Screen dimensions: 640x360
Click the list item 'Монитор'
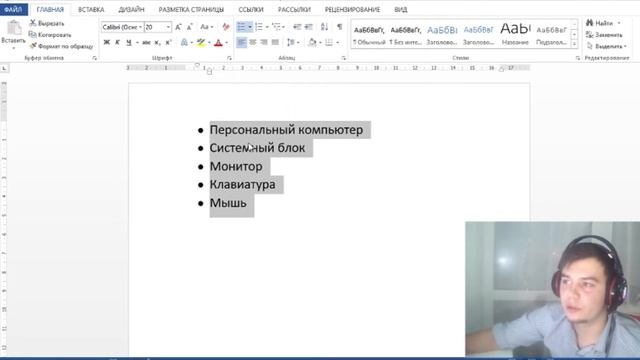click(x=236, y=167)
